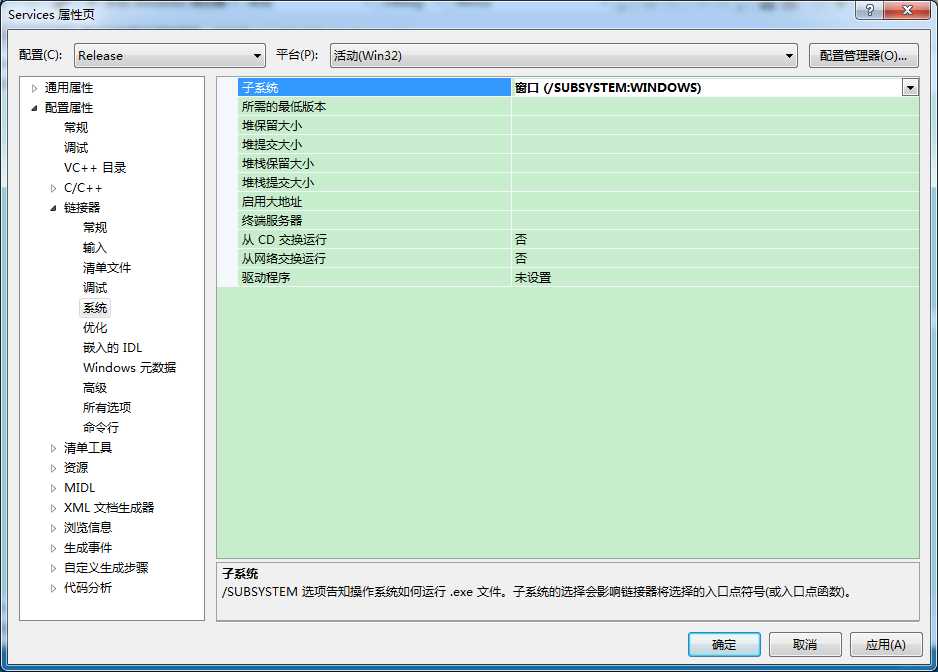The image size is (938, 672).
Task: Open the 子系统 value dropdown arrow
Action: (910, 88)
